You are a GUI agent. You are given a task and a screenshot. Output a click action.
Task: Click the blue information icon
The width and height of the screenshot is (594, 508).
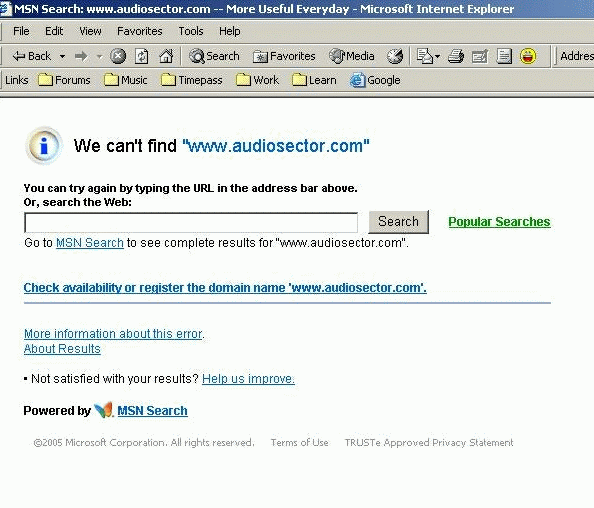[44, 146]
